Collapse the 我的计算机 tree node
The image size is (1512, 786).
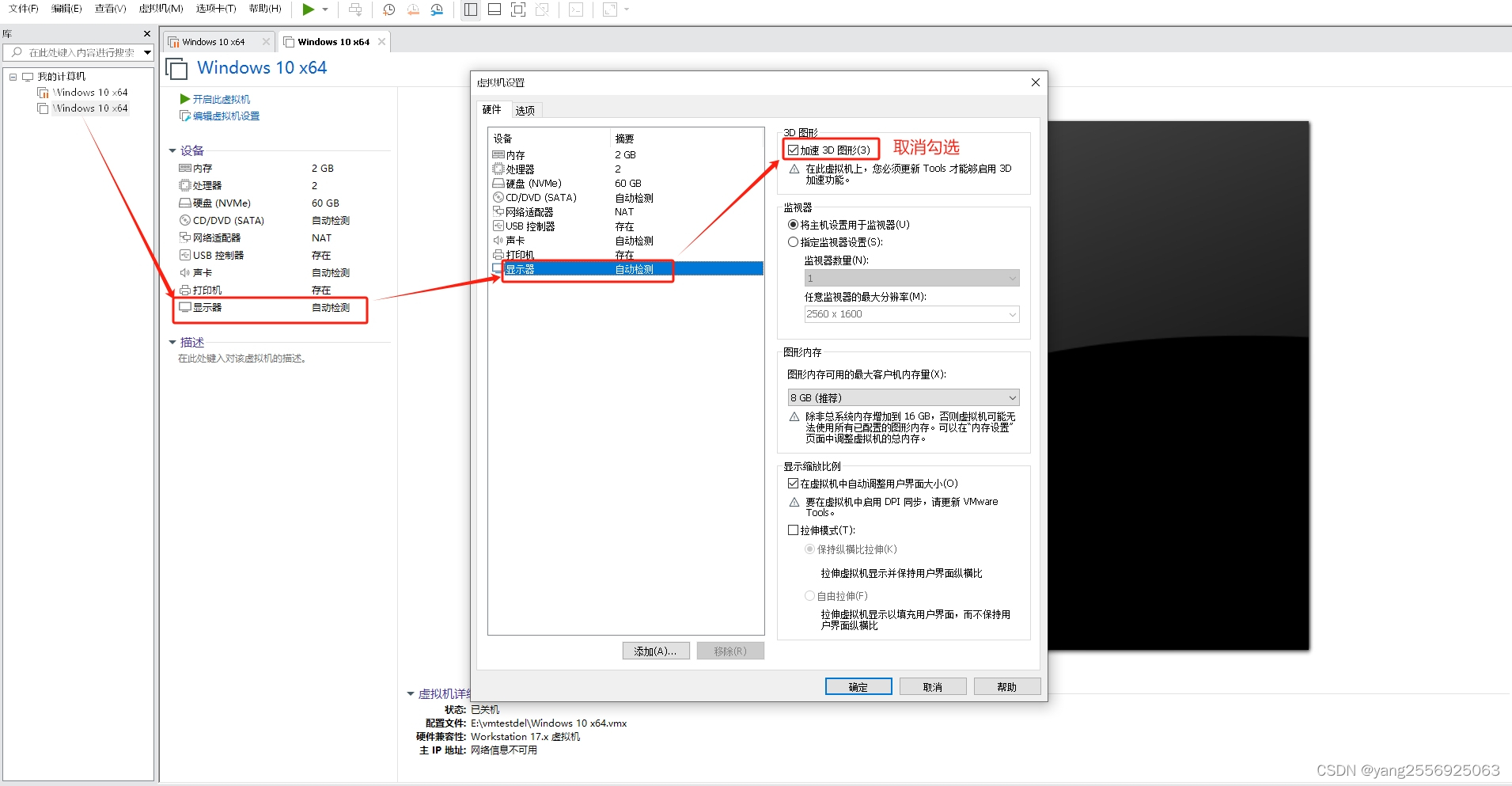coord(13,77)
